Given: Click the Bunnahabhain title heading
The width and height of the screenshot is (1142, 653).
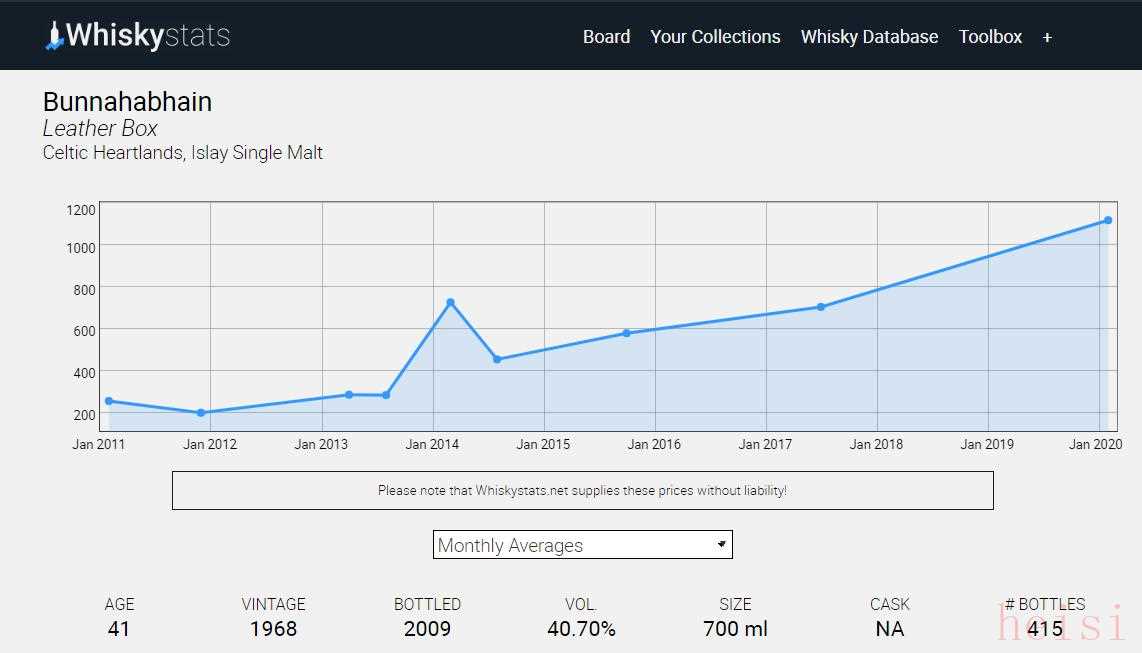Looking at the screenshot, I should click(127, 102).
